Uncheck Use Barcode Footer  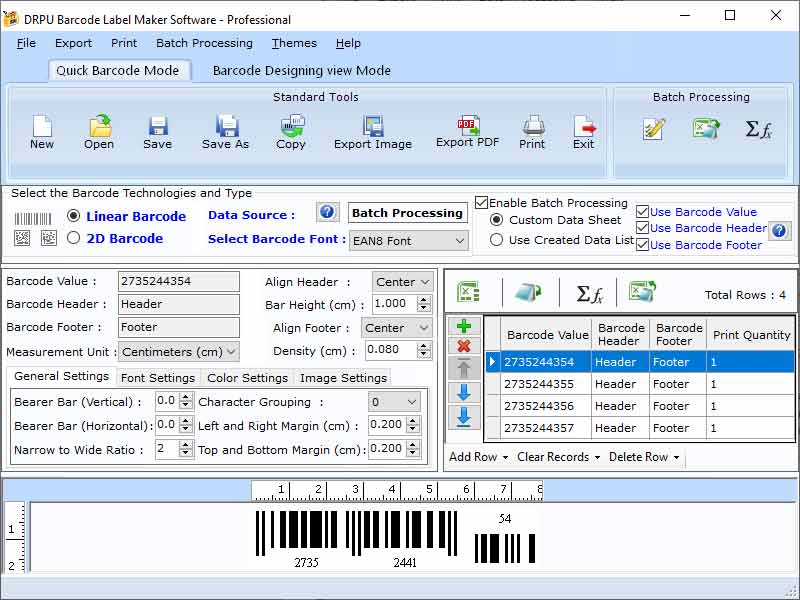(645, 245)
